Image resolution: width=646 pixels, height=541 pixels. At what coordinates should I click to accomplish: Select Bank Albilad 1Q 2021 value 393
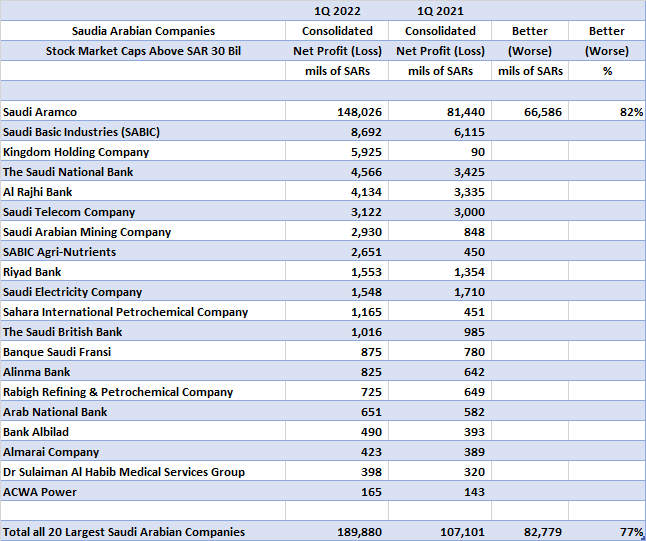pyautogui.click(x=440, y=431)
